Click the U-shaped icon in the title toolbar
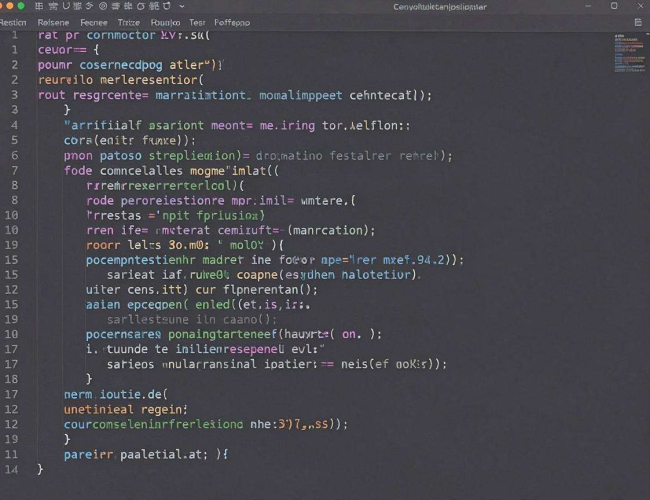 click(66, 6)
